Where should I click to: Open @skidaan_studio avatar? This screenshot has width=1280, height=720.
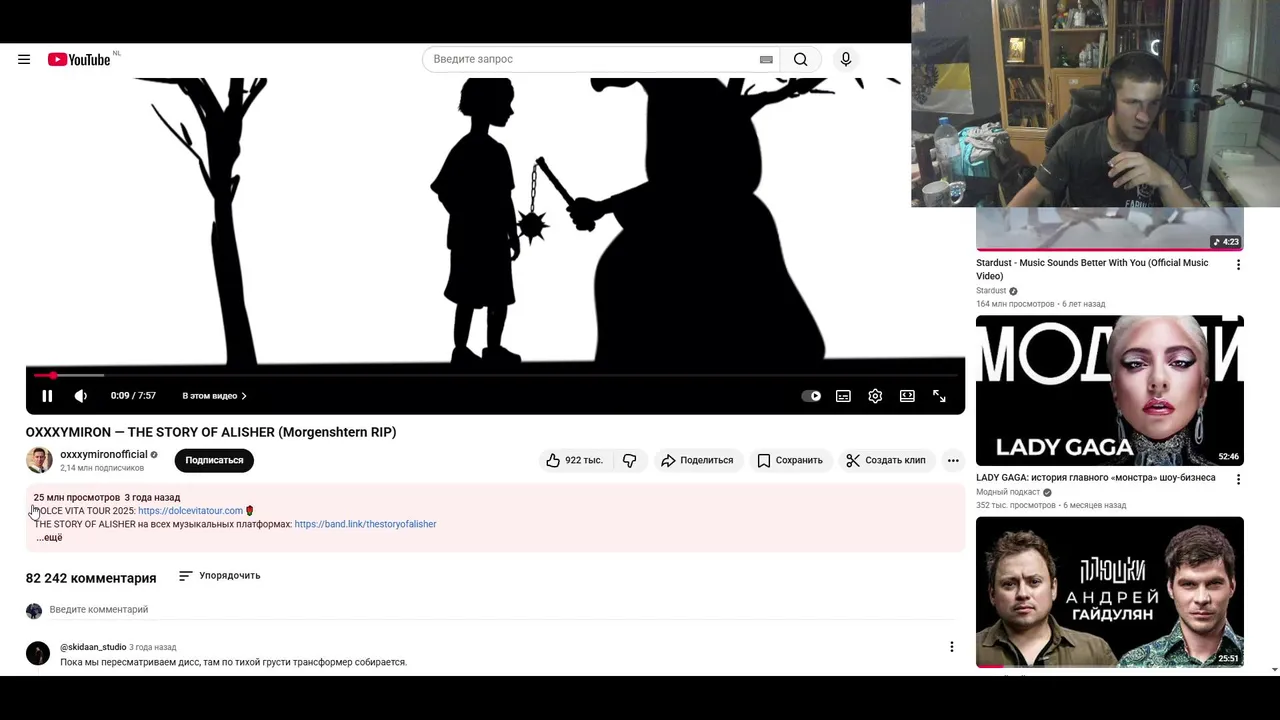[x=38, y=653]
